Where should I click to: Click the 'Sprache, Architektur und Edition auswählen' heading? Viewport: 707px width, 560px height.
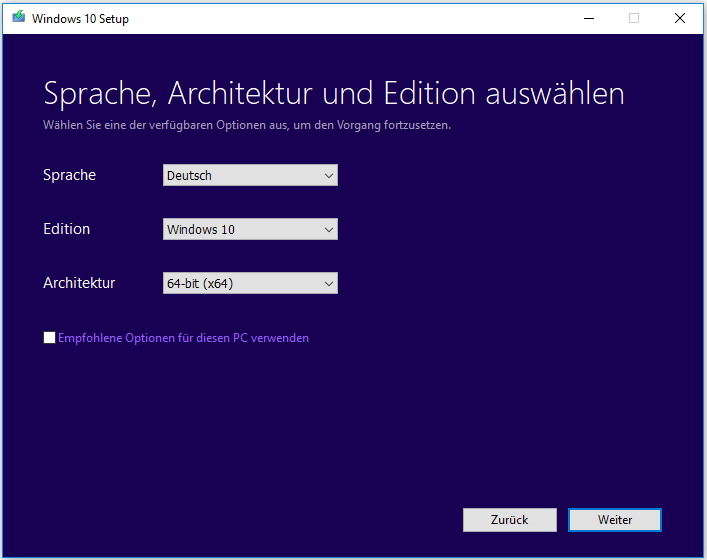coord(333,94)
